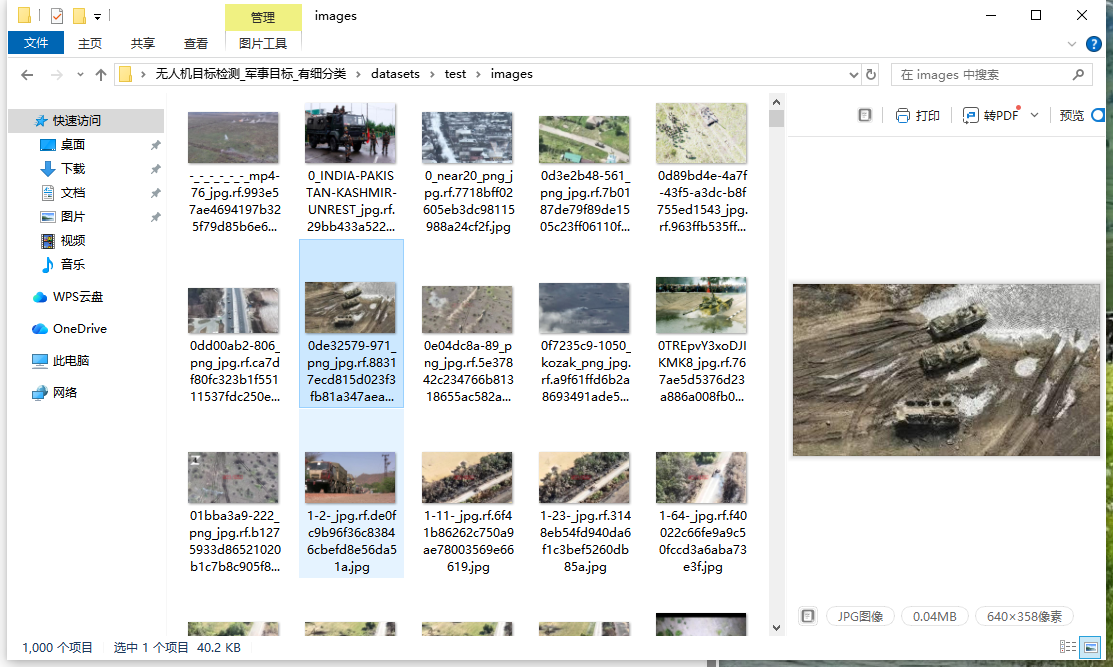Screen dimensions: 1113x667
Task: Open the 转PDF dropdown arrow
Action: click(1034, 115)
